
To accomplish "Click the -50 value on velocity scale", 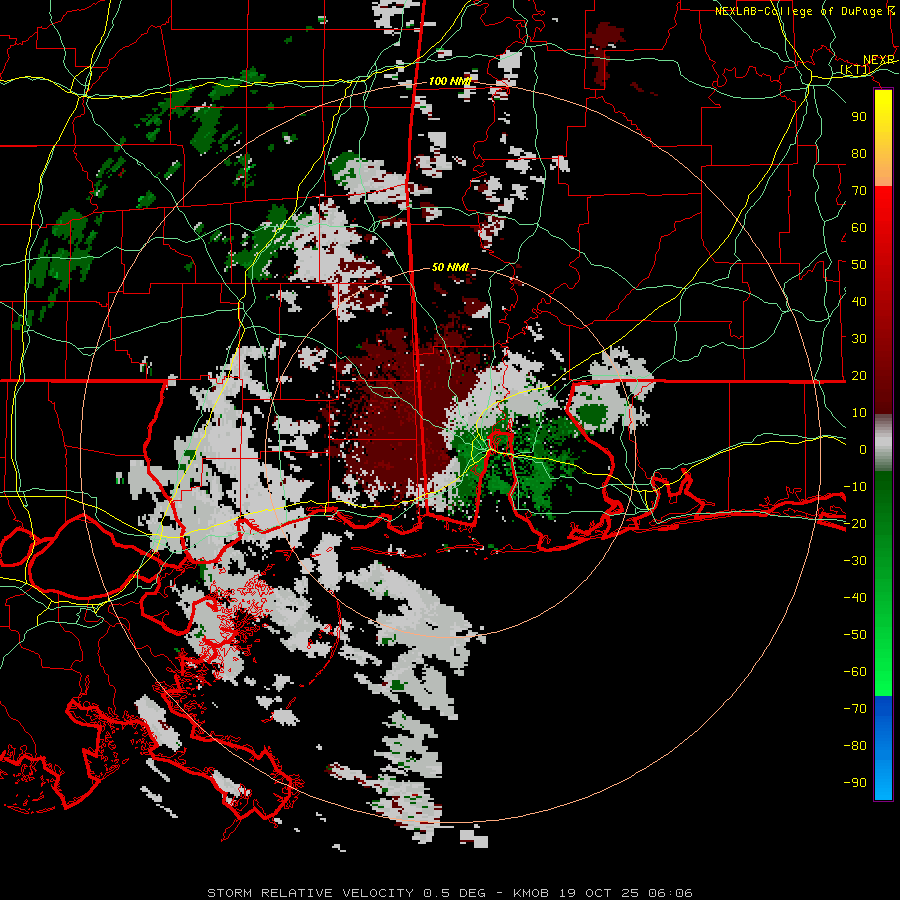I will tap(855, 635).
